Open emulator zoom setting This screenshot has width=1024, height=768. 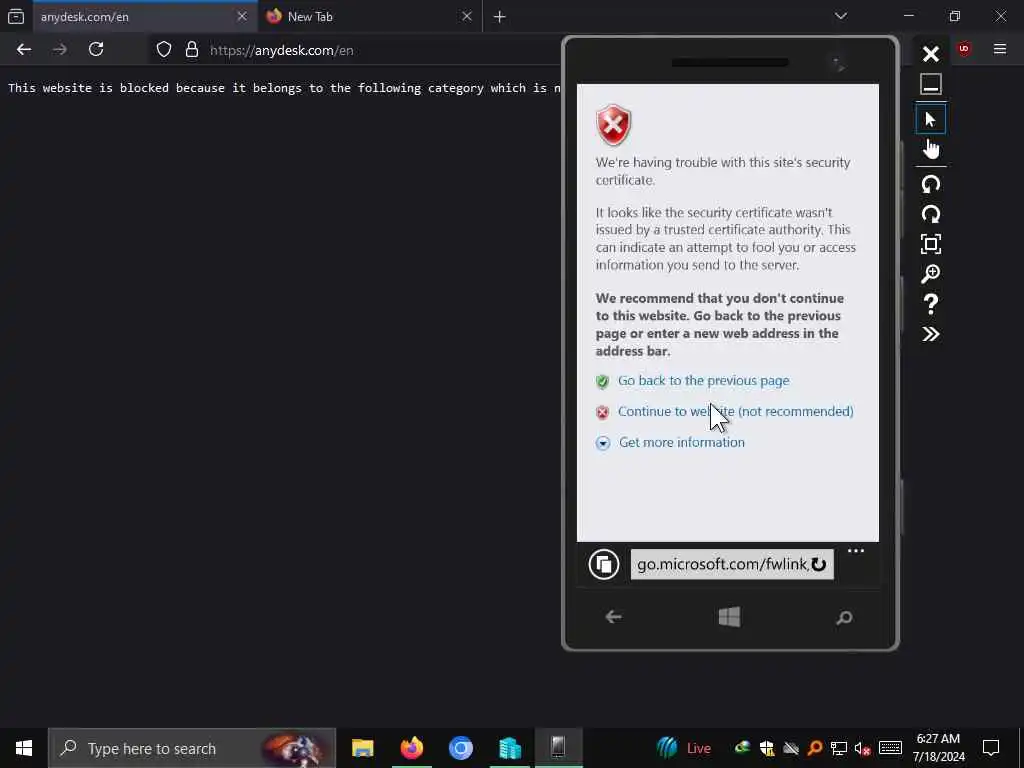931,274
